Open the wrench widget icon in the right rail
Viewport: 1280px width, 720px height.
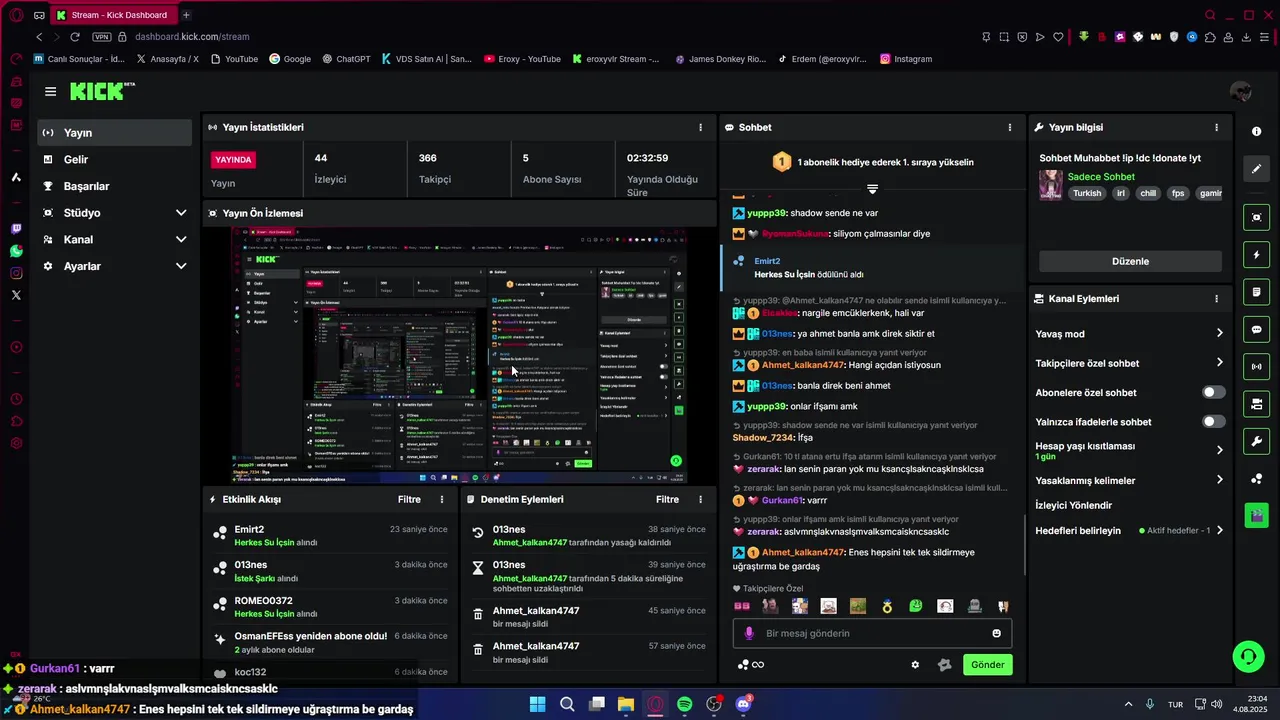click(x=1256, y=441)
